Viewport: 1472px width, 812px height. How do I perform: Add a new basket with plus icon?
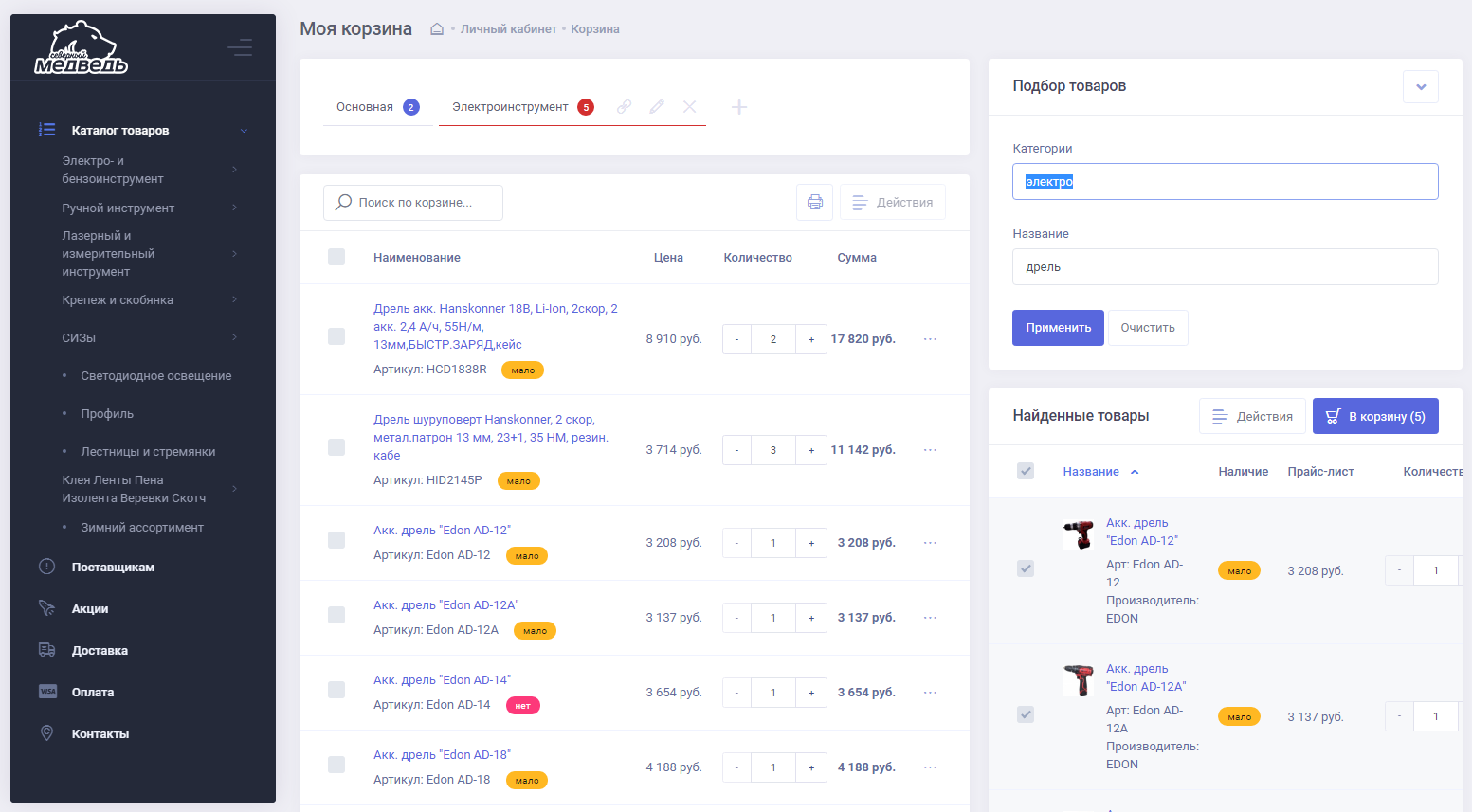[739, 107]
